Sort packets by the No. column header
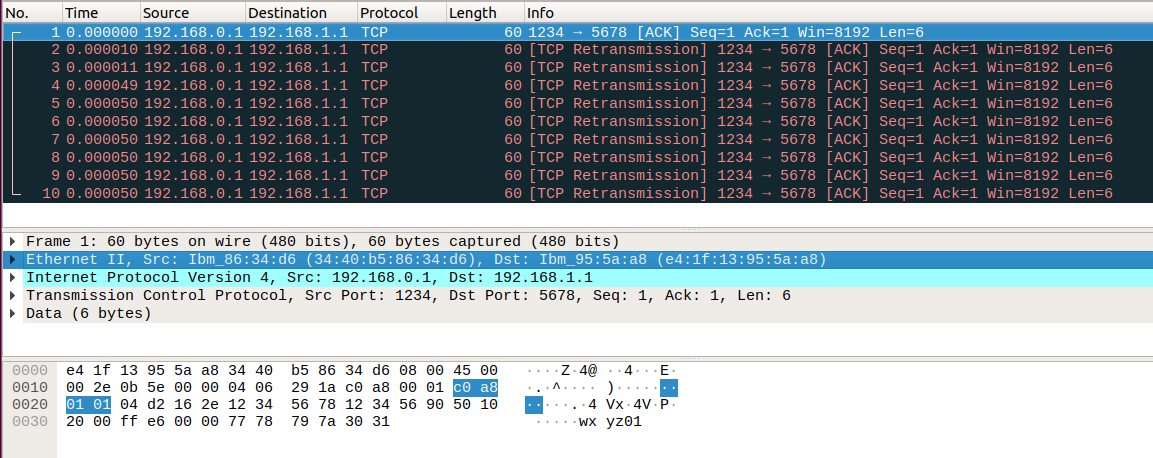The image size is (1153, 458). (x=32, y=12)
